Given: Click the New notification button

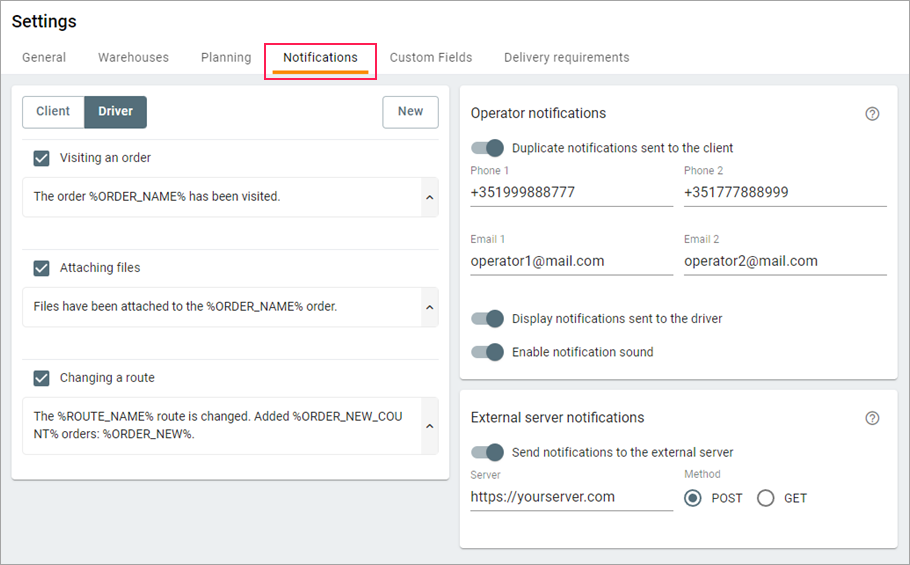Looking at the screenshot, I should pos(410,112).
